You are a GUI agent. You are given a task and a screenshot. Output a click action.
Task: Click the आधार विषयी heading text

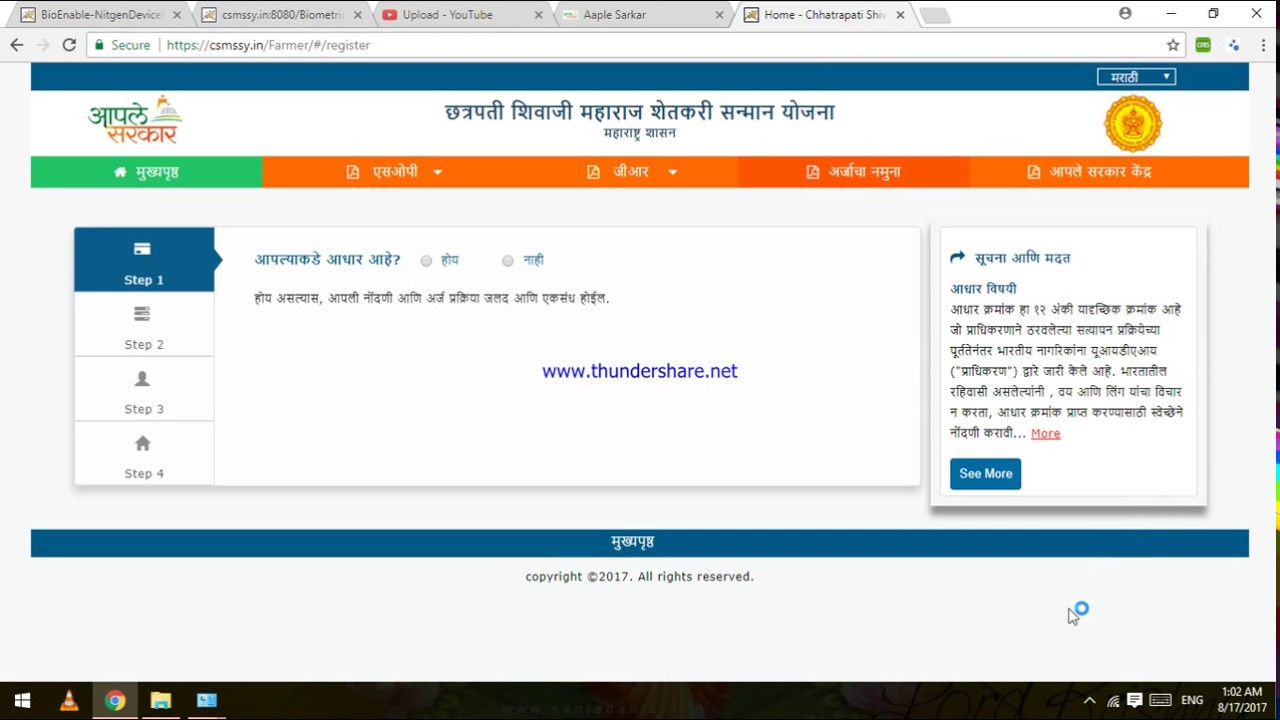pyautogui.click(x=983, y=288)
